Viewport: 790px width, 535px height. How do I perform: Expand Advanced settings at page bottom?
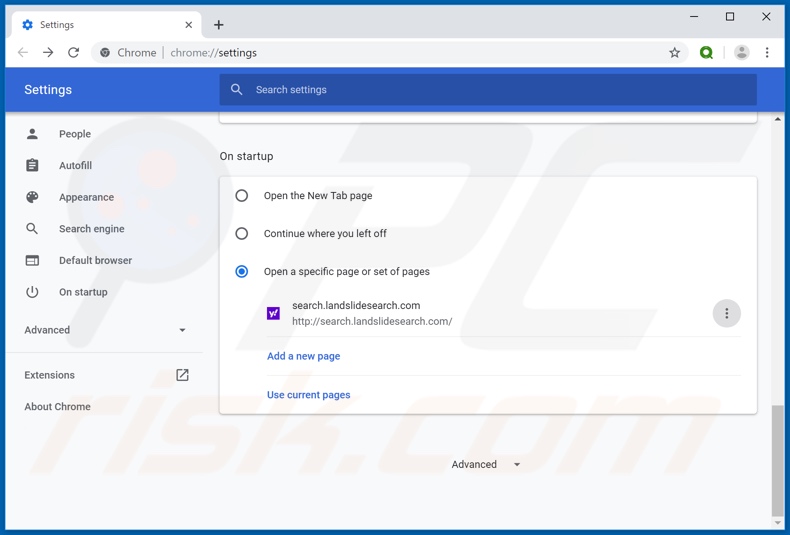click(x=486, y=465)
